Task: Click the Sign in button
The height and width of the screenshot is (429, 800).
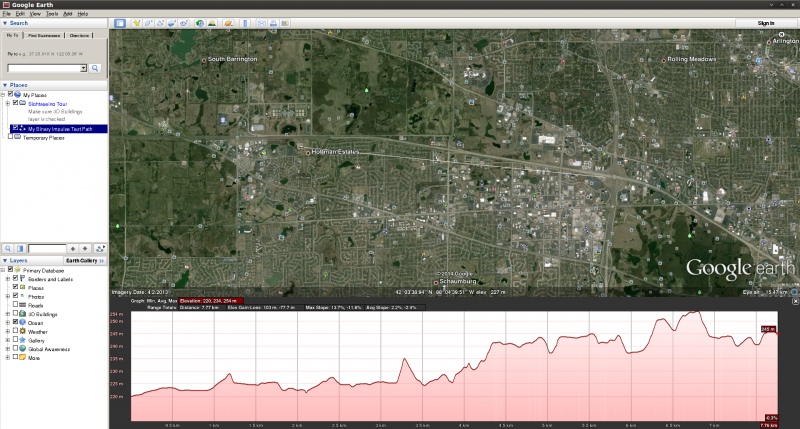Action: click(x=766, y=23)
